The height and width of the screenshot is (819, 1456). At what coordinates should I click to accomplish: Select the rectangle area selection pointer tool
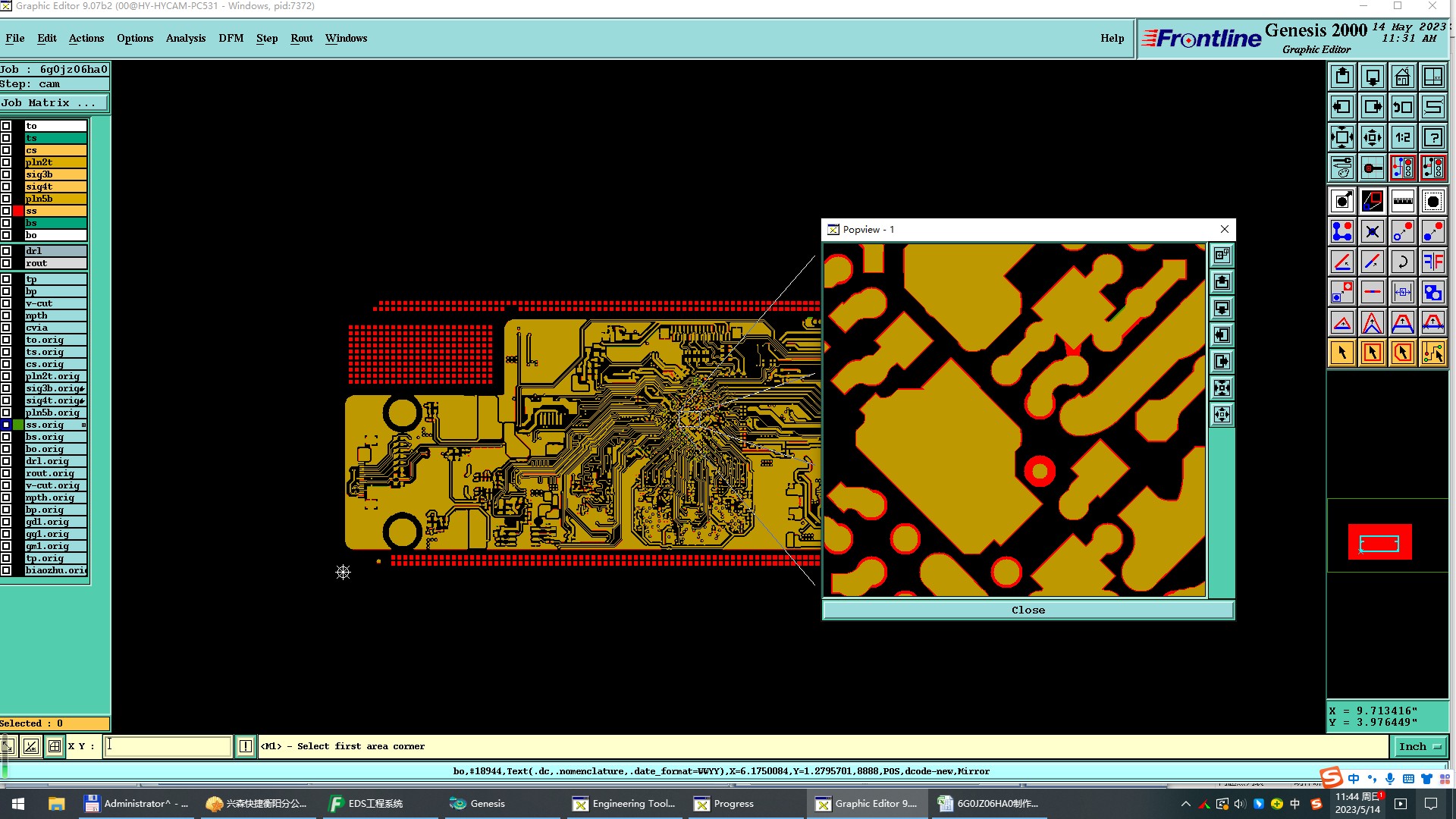[x=1373, y=353]
